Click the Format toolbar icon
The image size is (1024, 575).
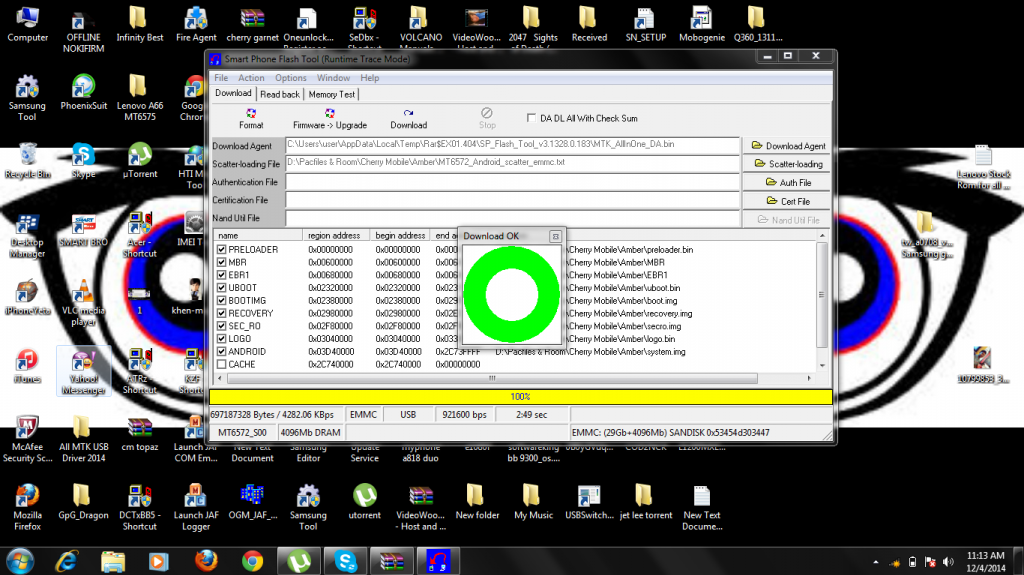(x=251, y=114)
